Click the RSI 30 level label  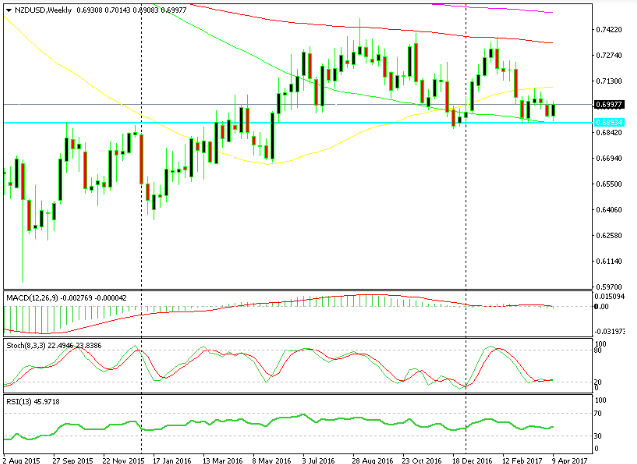coord(599,436)
